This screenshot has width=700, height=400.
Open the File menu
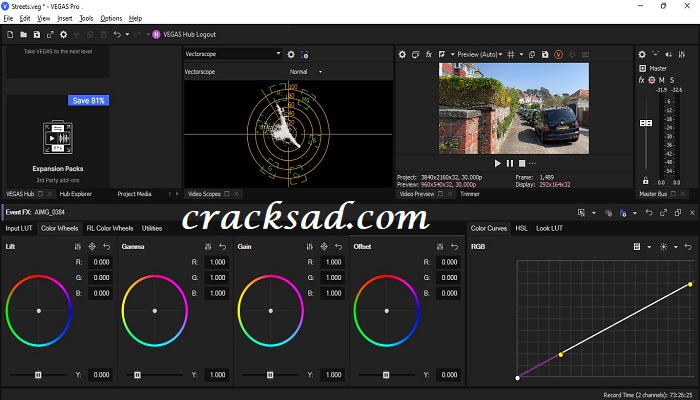pos(8,18)
